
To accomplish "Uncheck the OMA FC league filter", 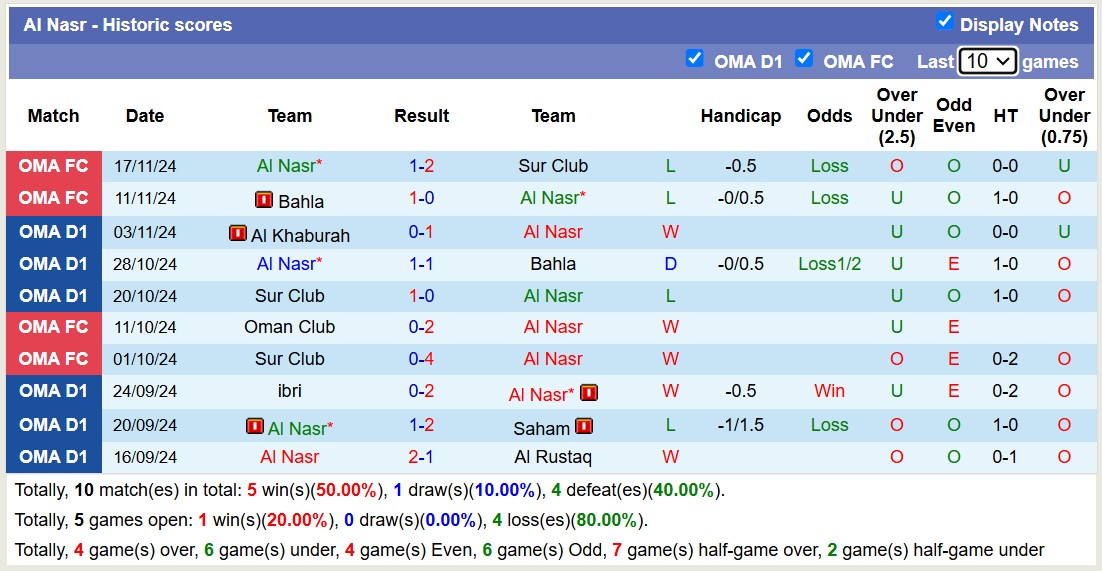I will 803,59.
